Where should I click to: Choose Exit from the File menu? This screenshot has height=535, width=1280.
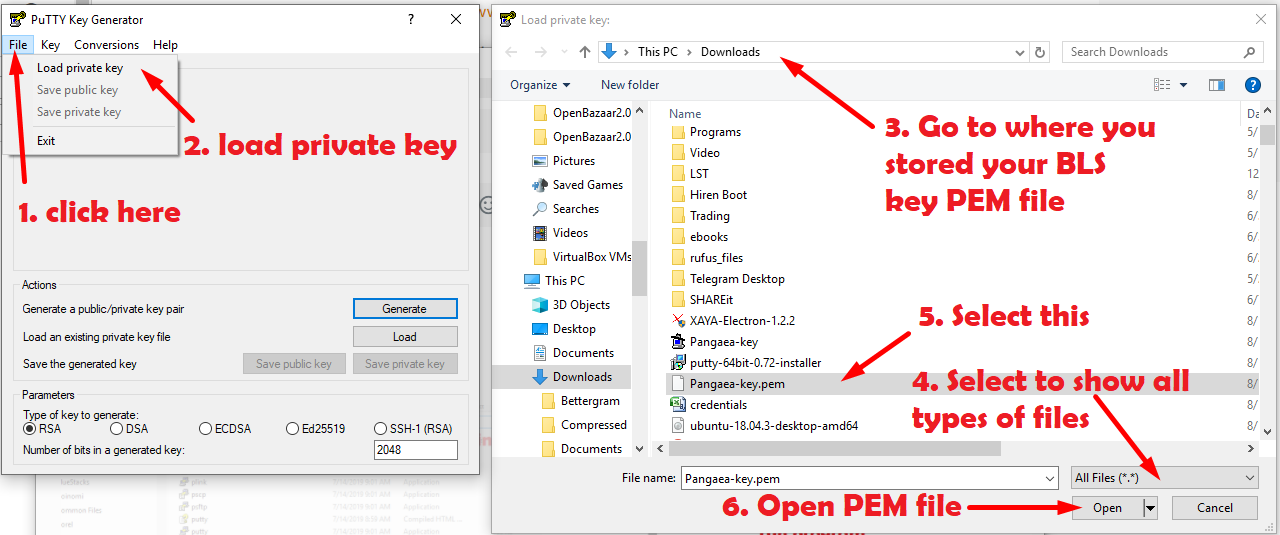[46, 141]
